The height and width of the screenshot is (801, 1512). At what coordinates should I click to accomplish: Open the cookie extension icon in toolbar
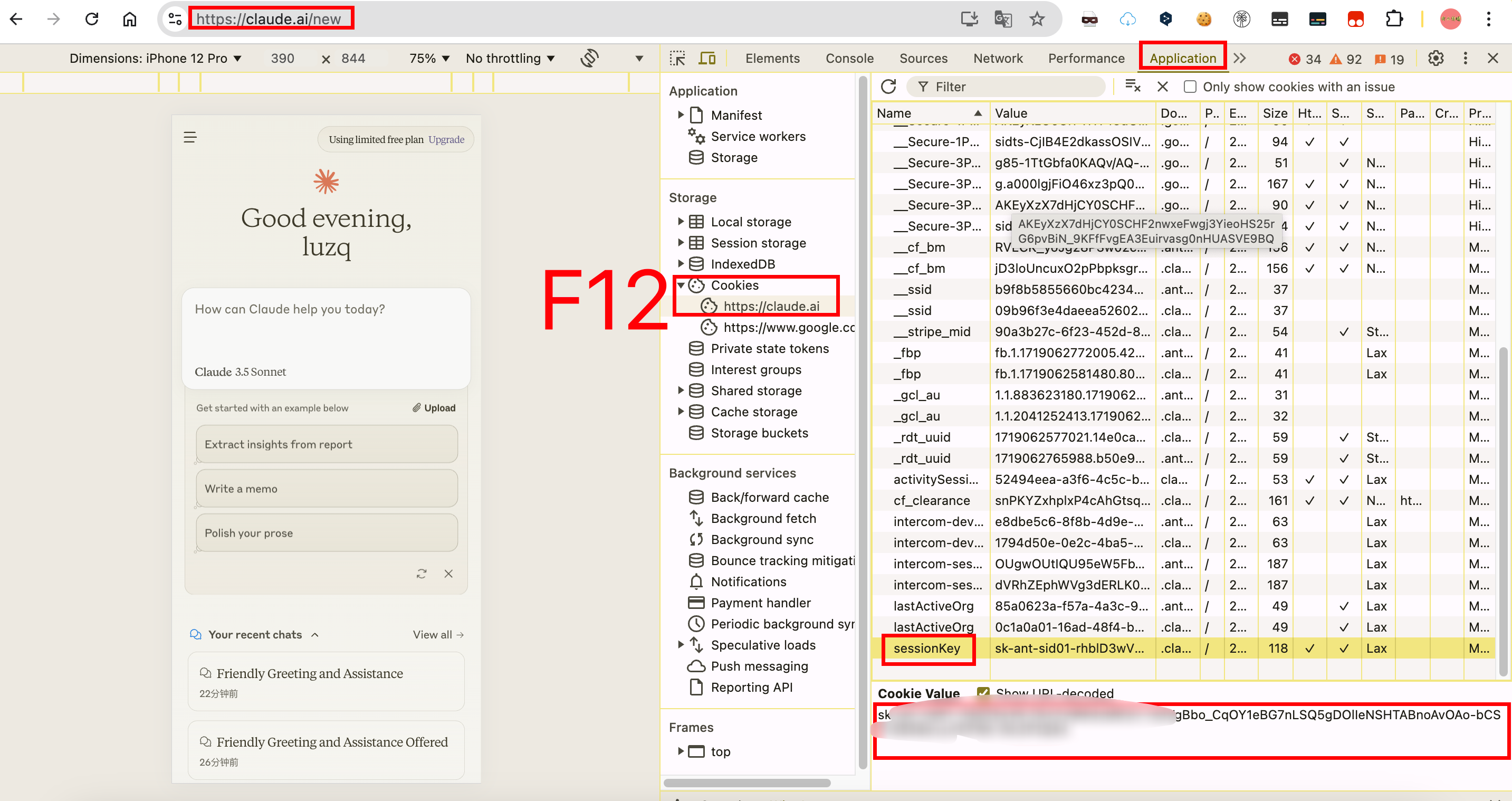(1203, 19)
